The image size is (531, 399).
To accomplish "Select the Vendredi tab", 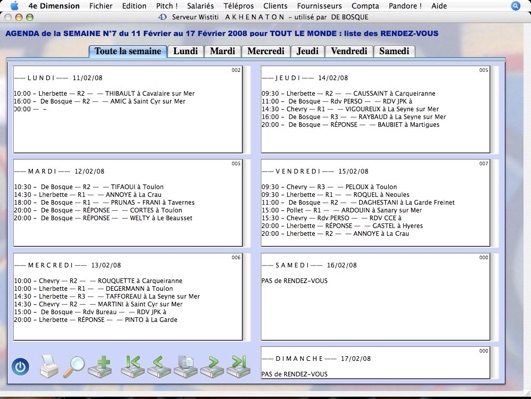I will (349, 51).
